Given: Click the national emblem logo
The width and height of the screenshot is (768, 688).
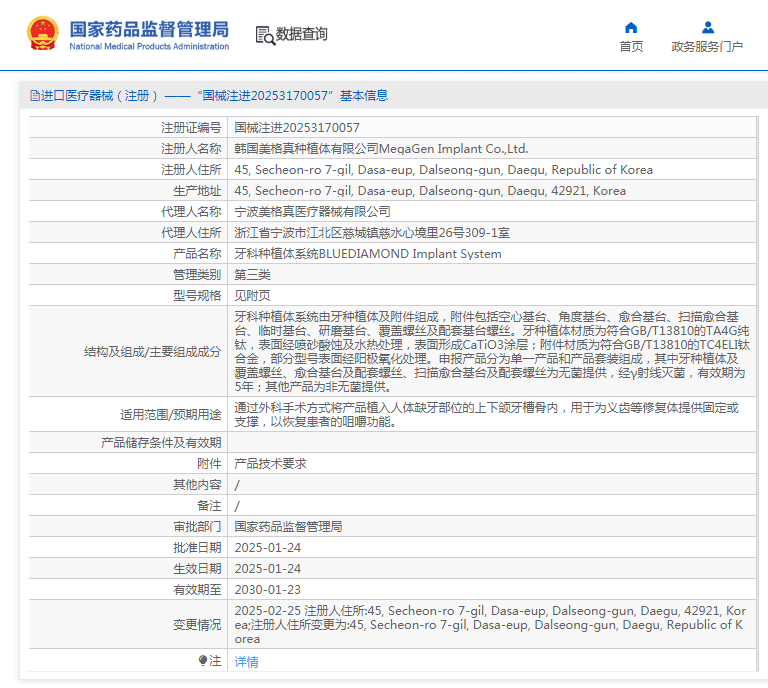Looking at the screenshot, I should pos(42,34).
